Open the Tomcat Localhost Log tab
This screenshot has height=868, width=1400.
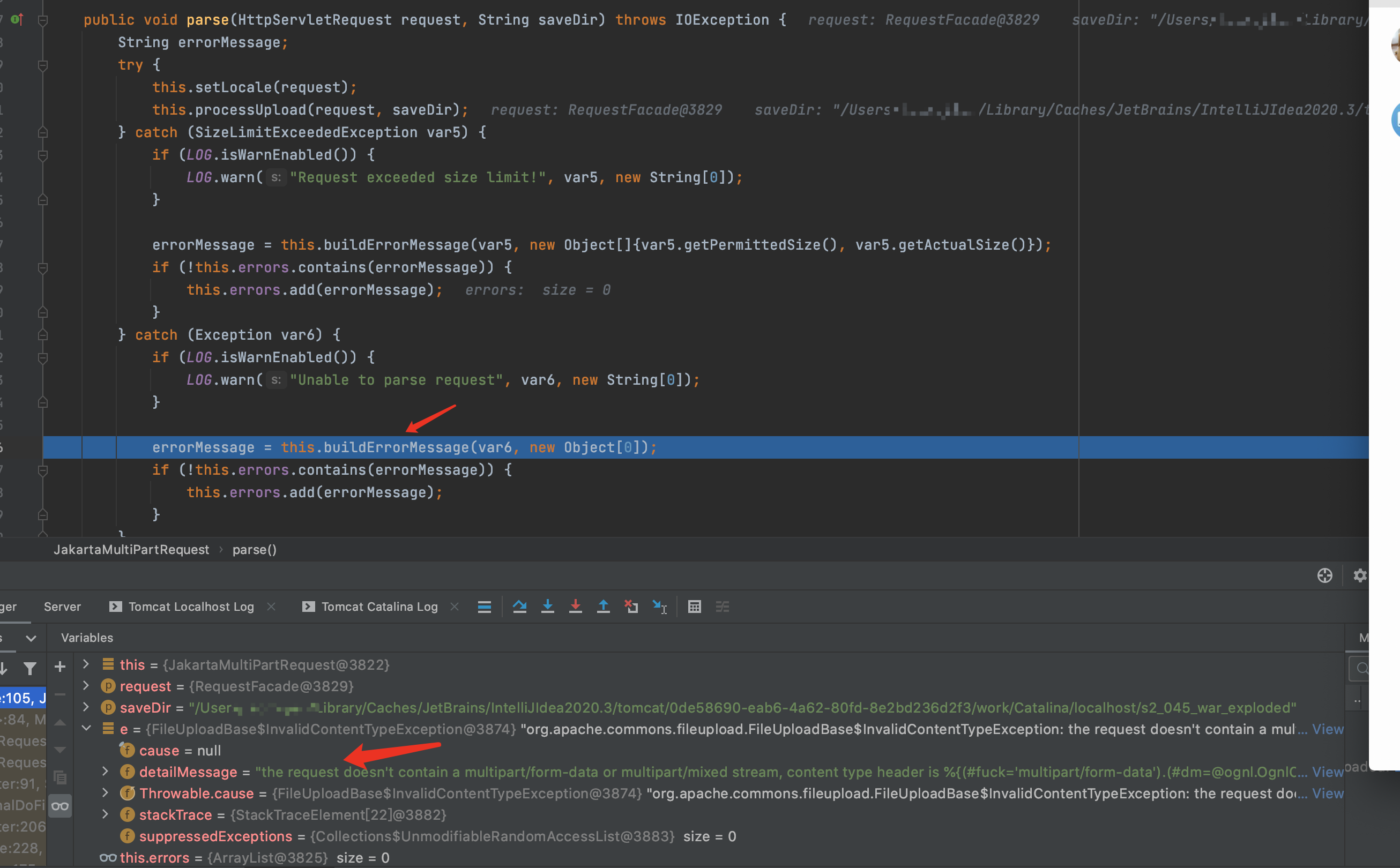coord(191,607)
